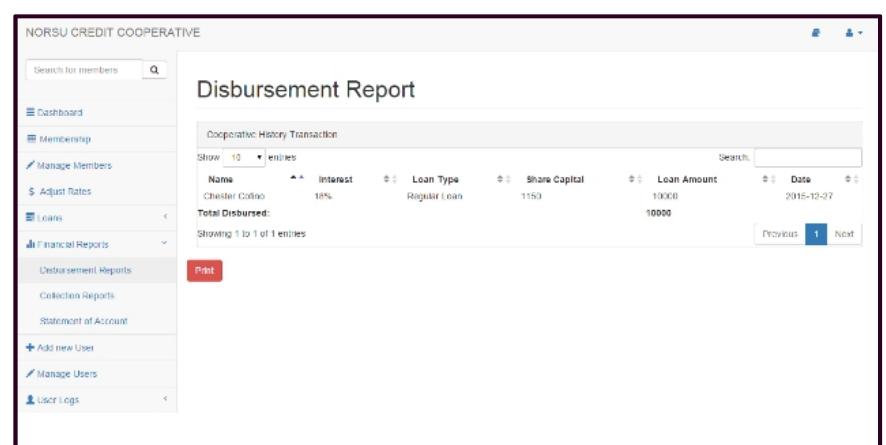
Task: Click the NORSU CREDIT COOPERATIVE brand link
Action: point(112,33)
